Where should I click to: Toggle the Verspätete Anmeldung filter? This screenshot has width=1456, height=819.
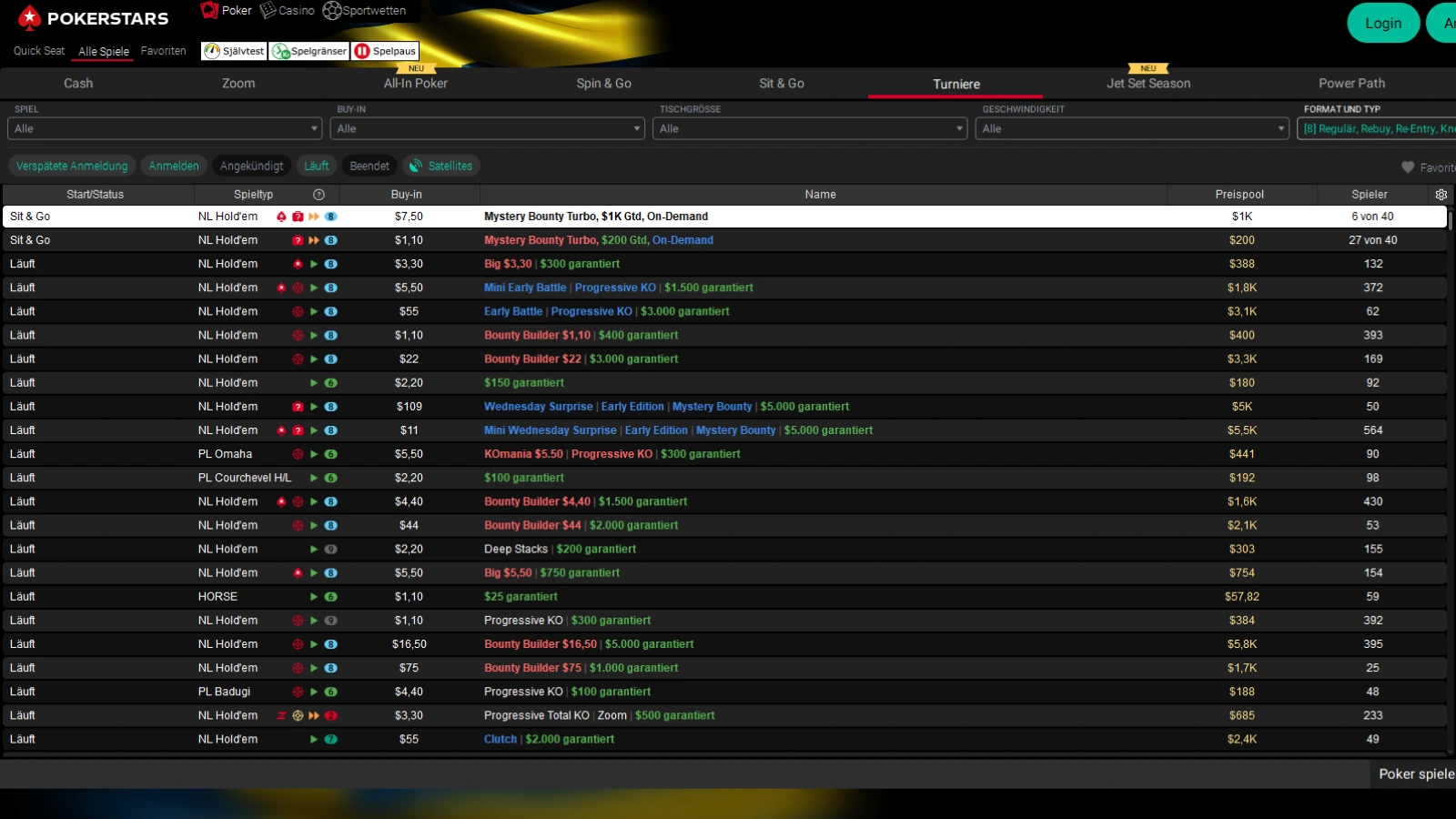(x=72, y=166)
